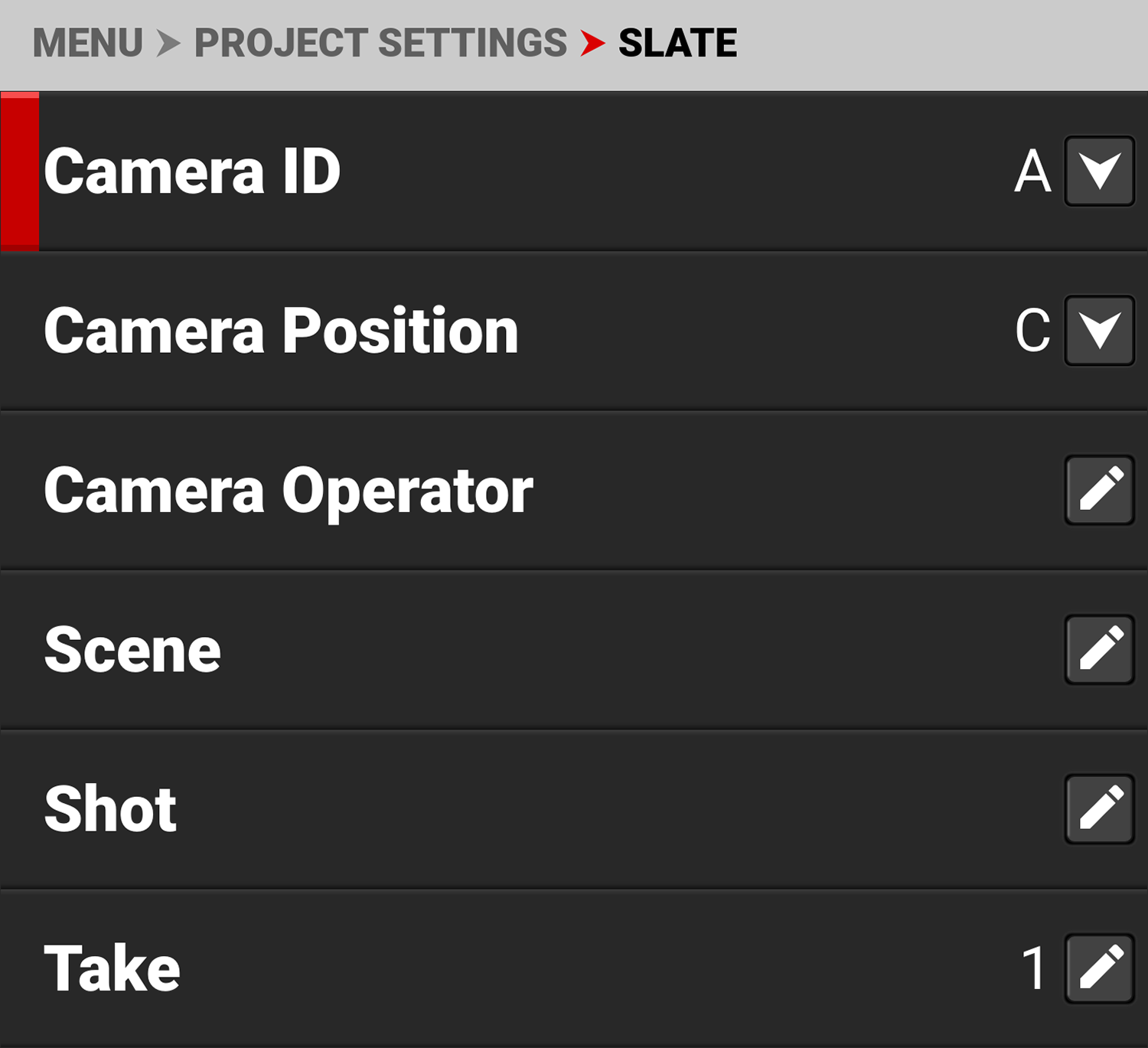Click the Camera ID value A
This screenshot has width=1148, height=1048.
click(1032, 172)
